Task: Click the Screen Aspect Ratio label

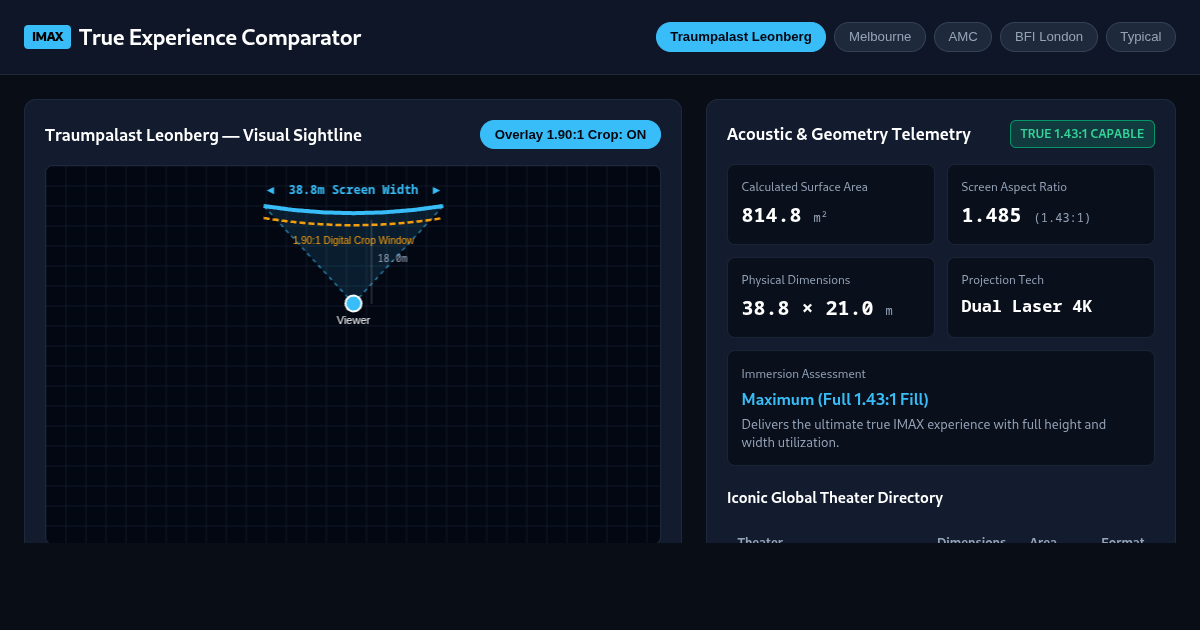Action: 1014,187
